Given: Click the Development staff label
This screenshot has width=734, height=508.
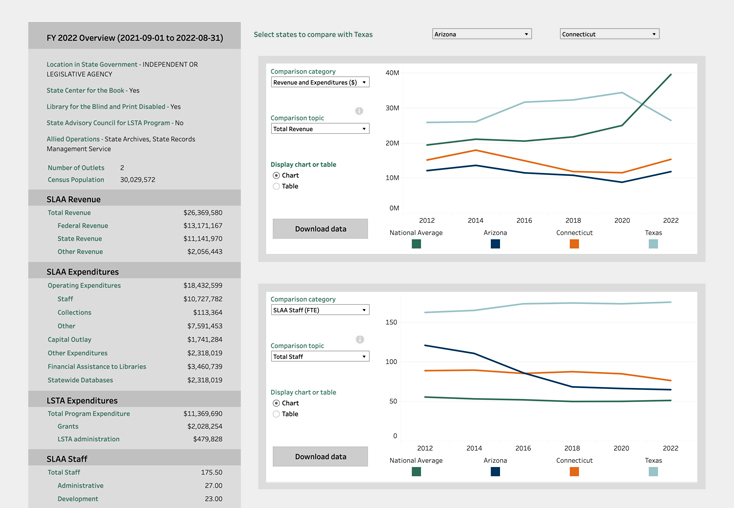Looking at the screenshot, I should pyautogui.click(x=78, y=499).
